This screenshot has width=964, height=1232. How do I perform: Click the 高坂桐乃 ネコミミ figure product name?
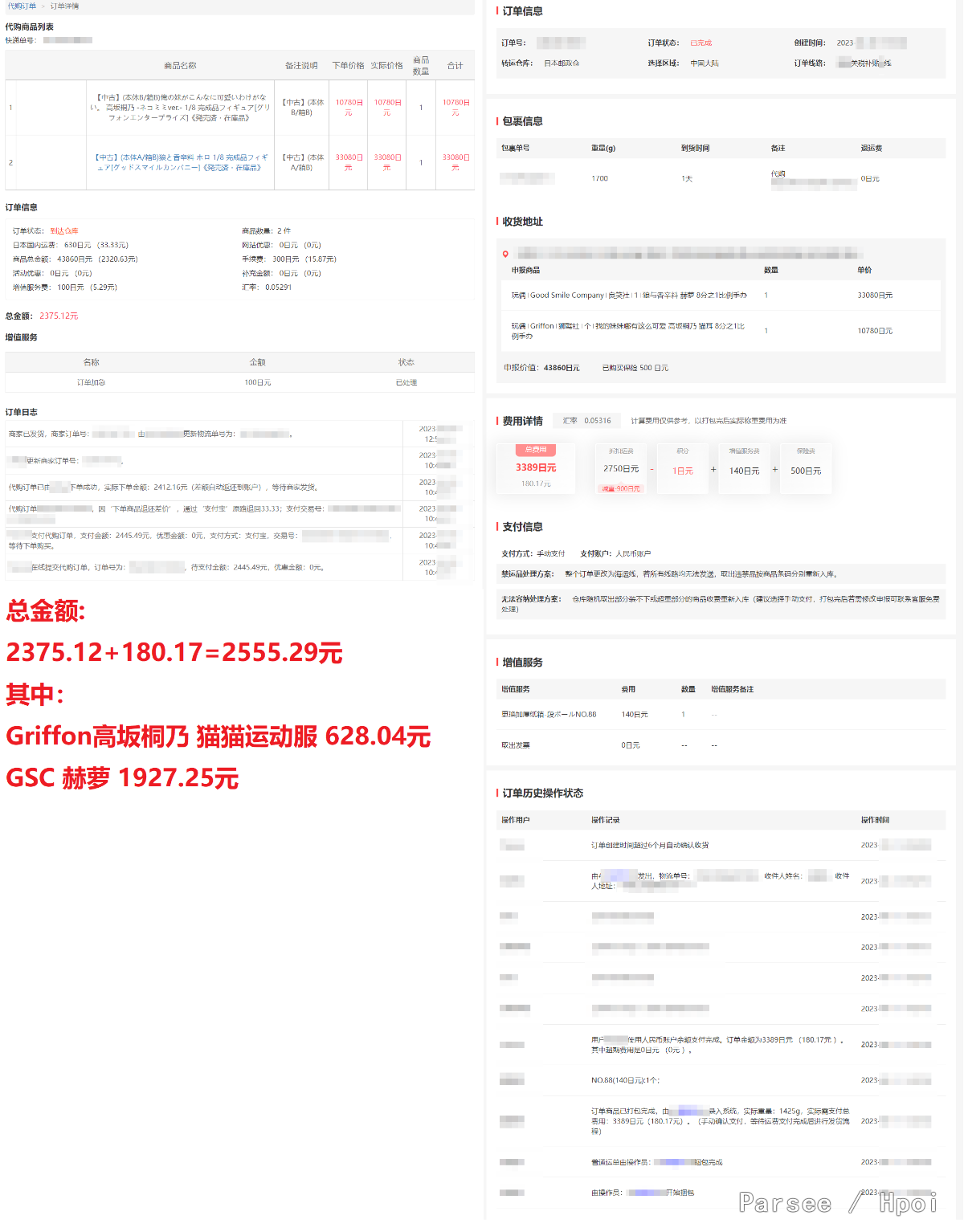click(180, 107)
